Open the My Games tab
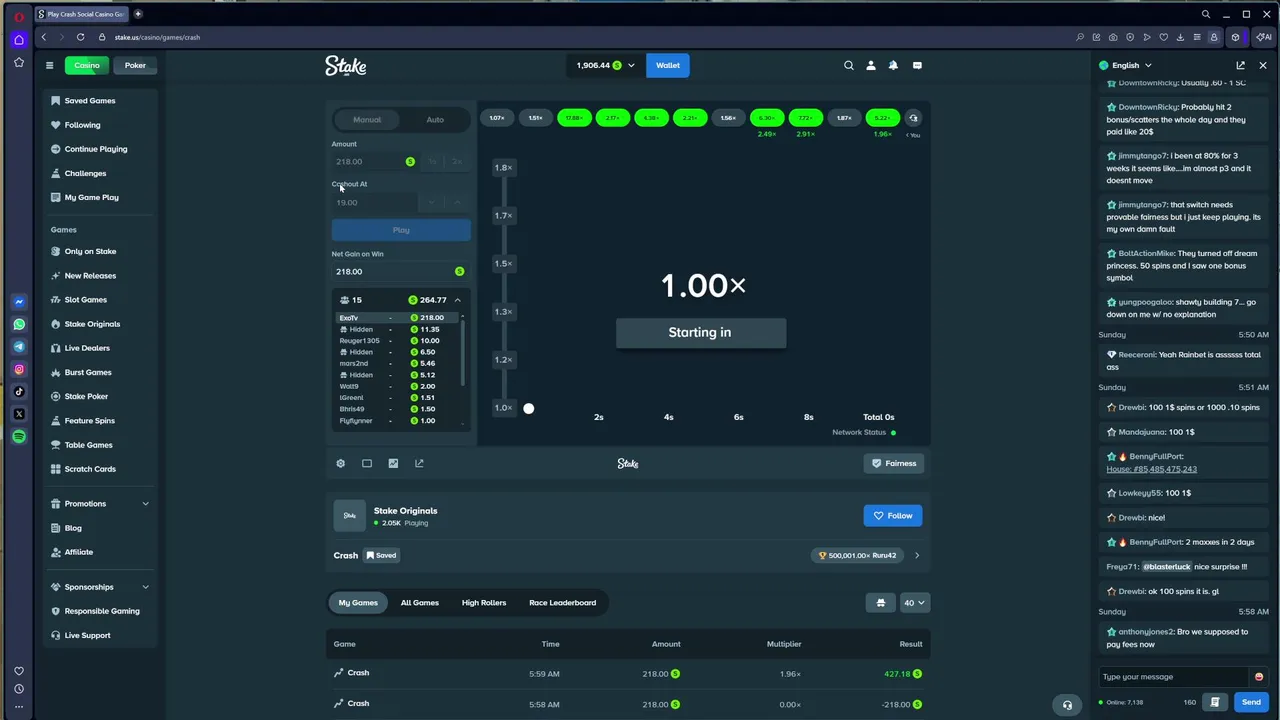 (x=358, y=603)
